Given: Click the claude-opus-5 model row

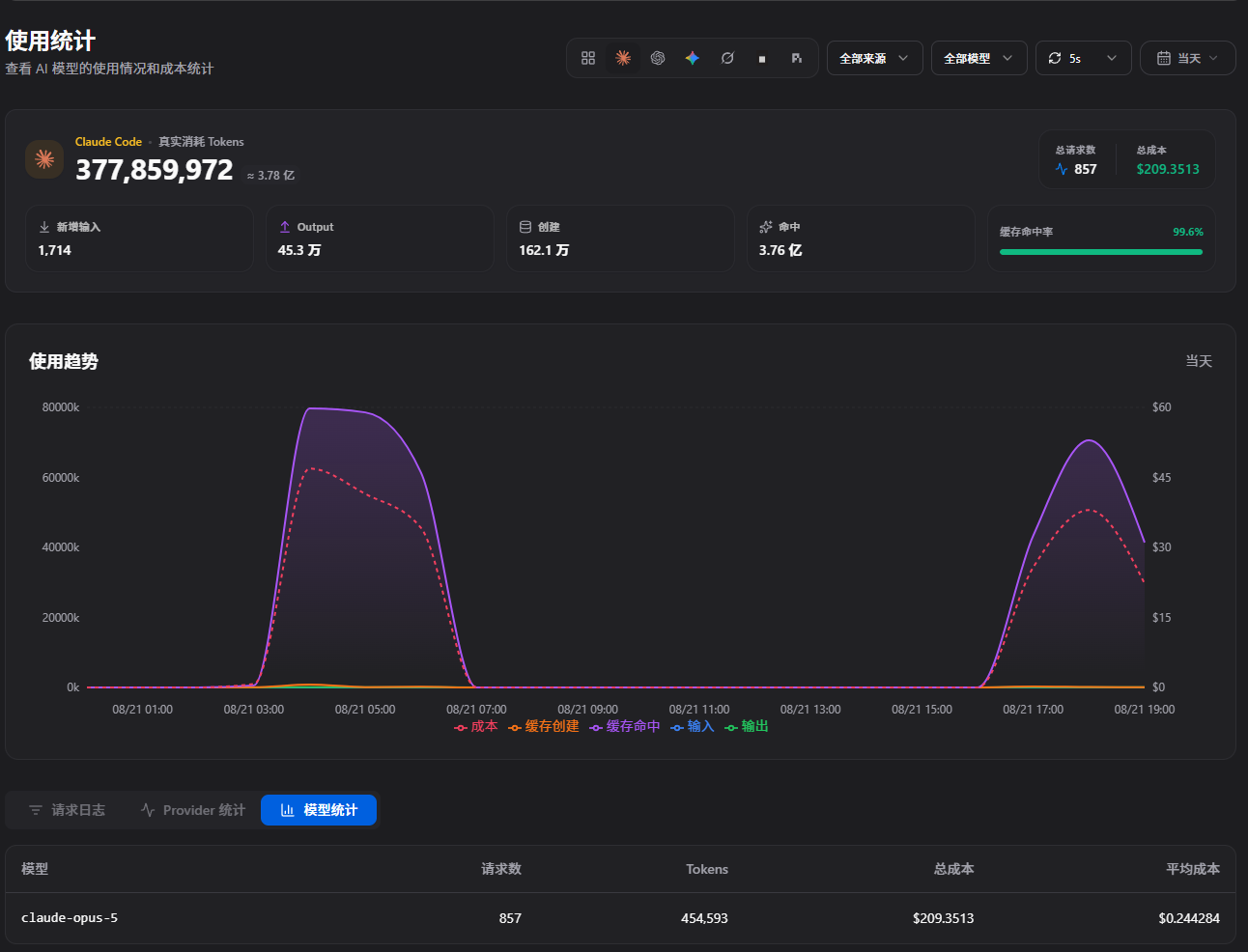Looking at the screenshot, I should 620,918.
